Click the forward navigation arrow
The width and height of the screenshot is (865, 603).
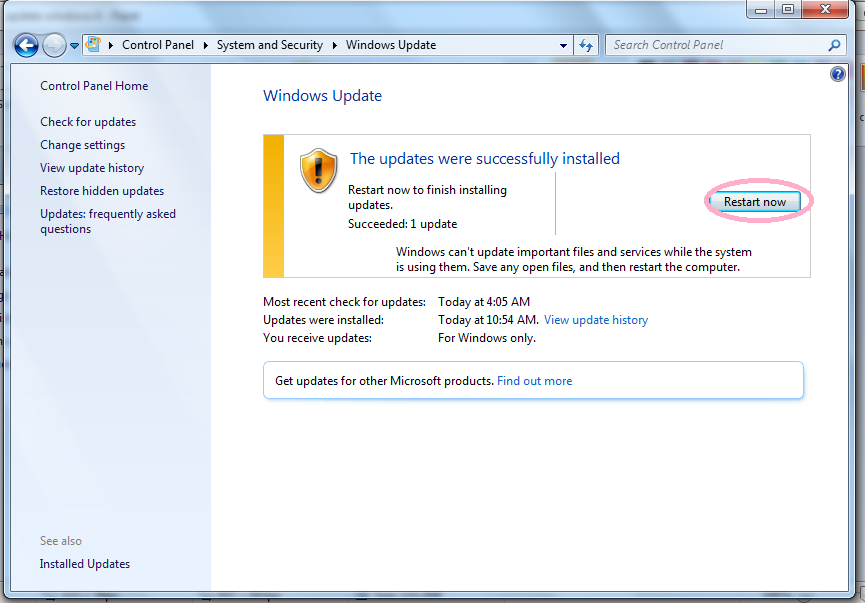pyautogui.click(x=53, y=45)
